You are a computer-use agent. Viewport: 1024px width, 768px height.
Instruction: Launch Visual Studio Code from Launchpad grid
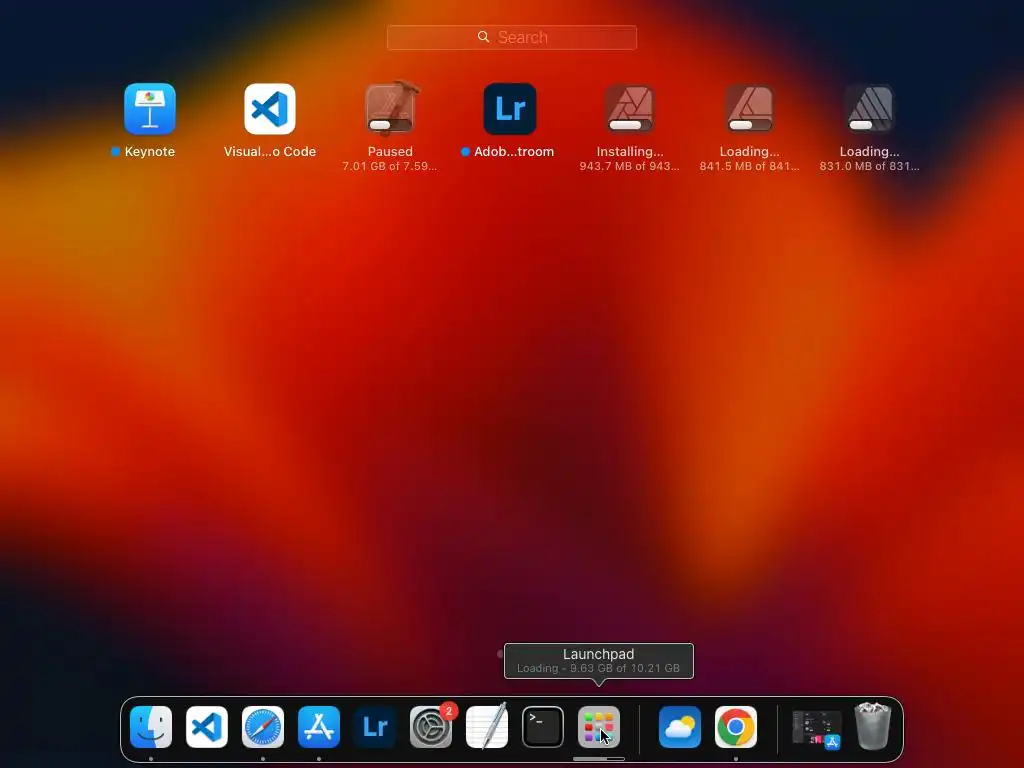tap(270, 109)
